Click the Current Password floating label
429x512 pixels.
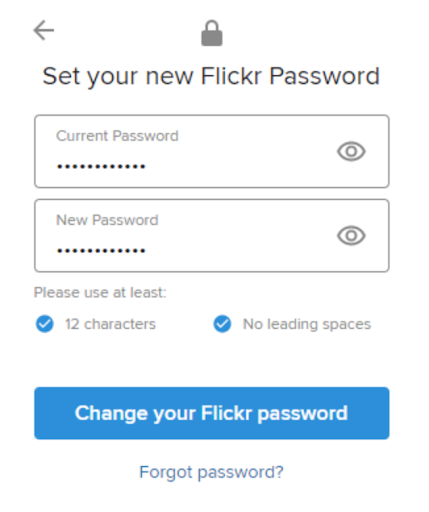click(x=117, y=136)
